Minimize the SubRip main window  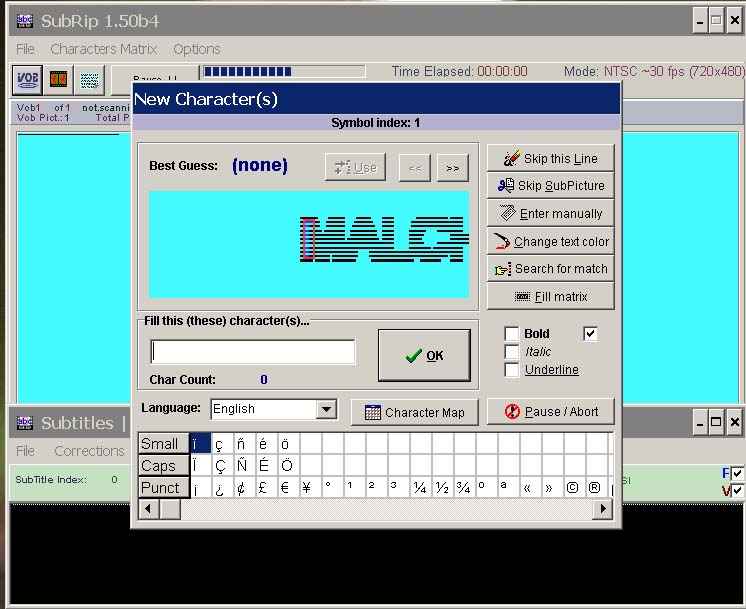tap(700, 21)
